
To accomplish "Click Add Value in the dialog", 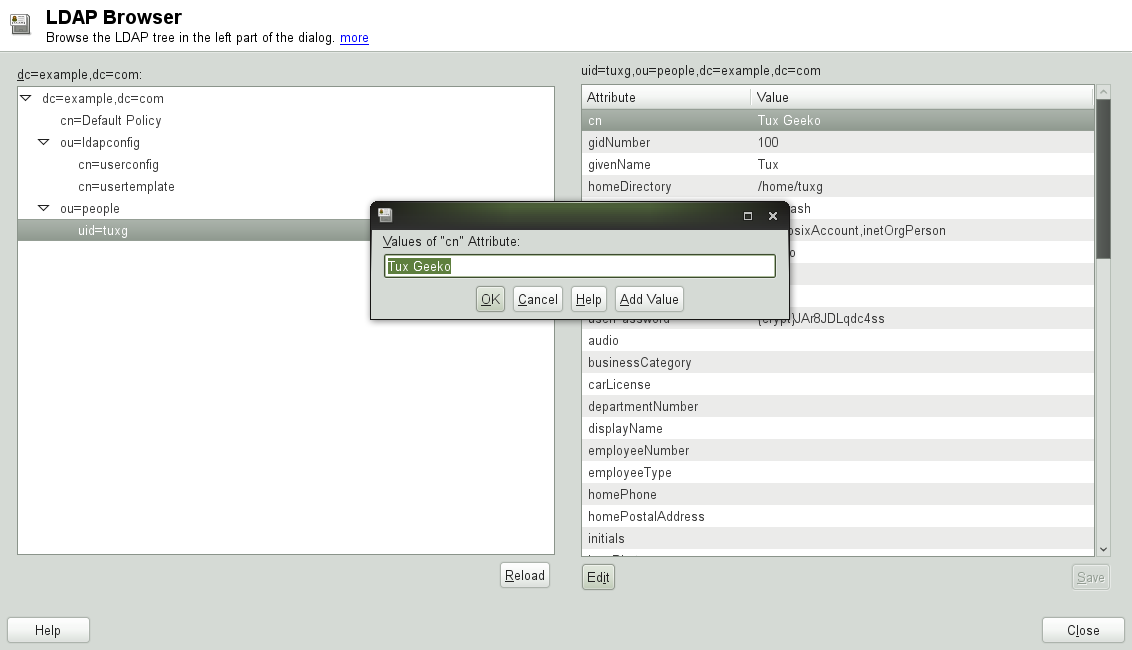I will 649,298.
